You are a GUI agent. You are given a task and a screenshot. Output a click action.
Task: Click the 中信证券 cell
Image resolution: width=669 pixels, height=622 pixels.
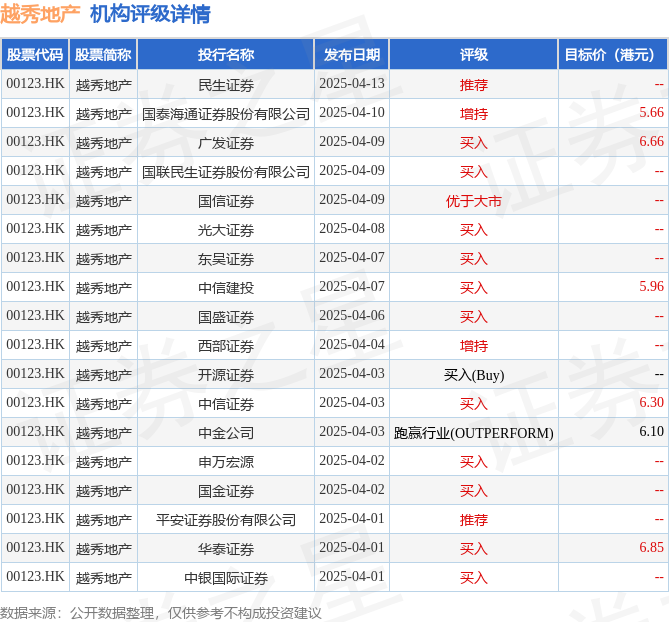click(x=226, y=404)
